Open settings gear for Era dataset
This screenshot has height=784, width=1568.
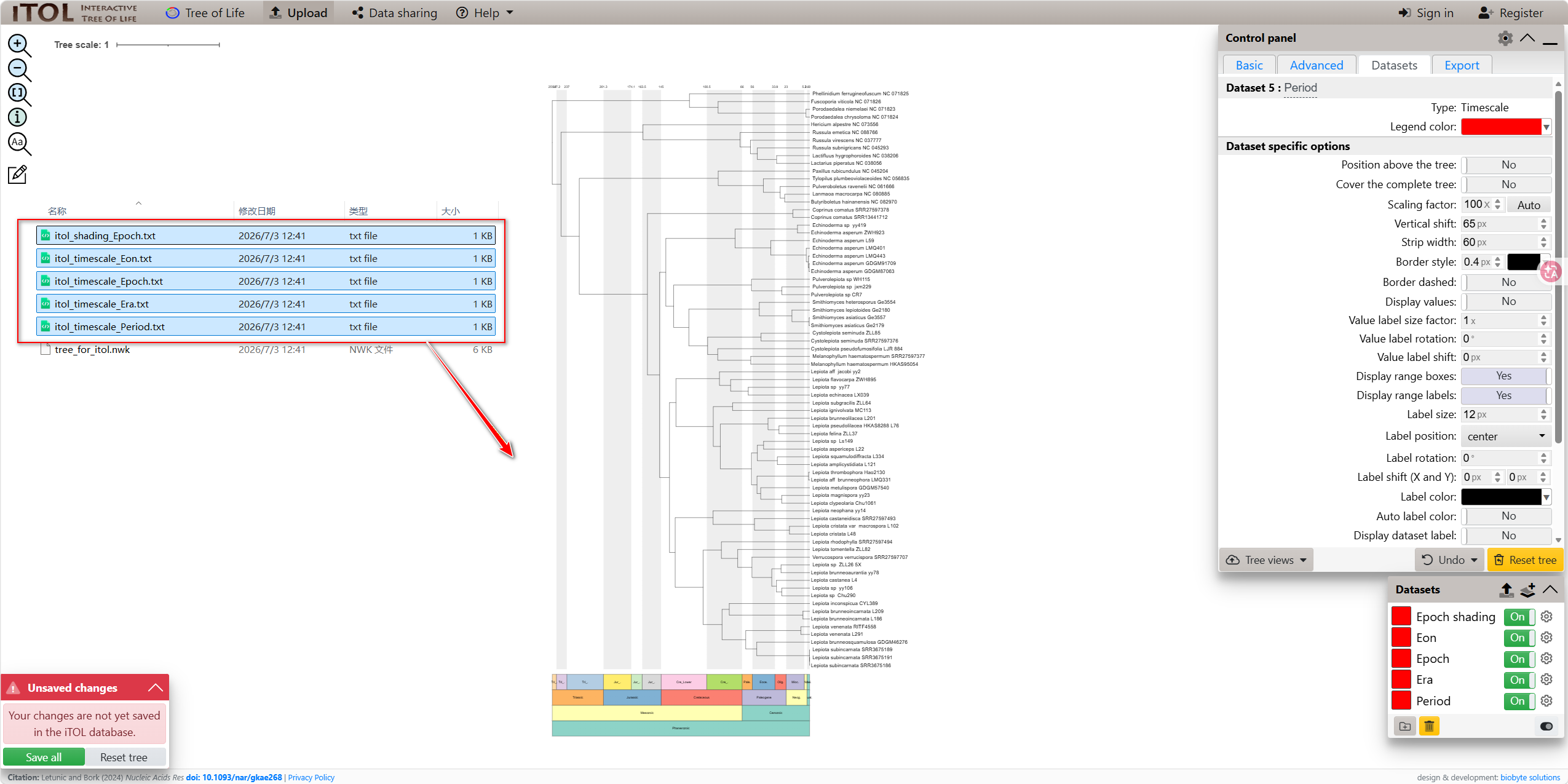click(x=1546, y=679)
